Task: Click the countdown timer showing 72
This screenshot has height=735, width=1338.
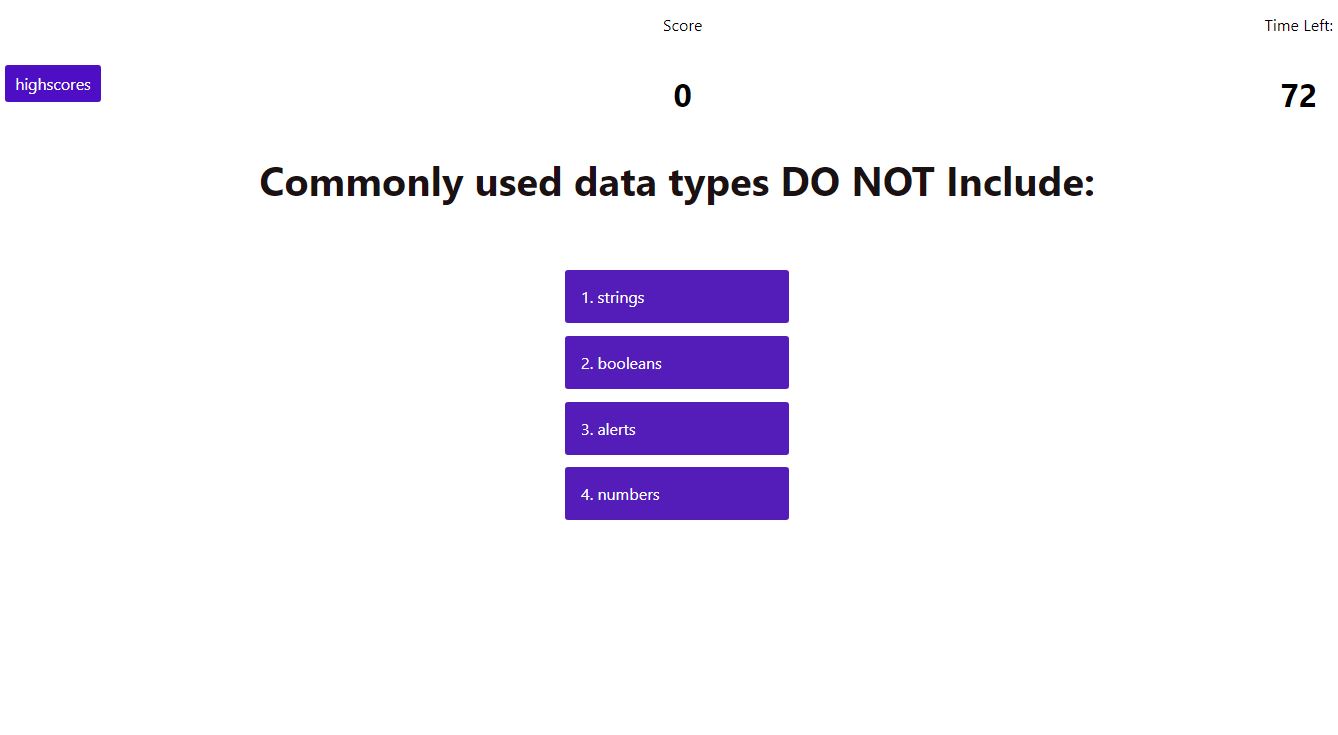Action: [x=1298, y=96]
